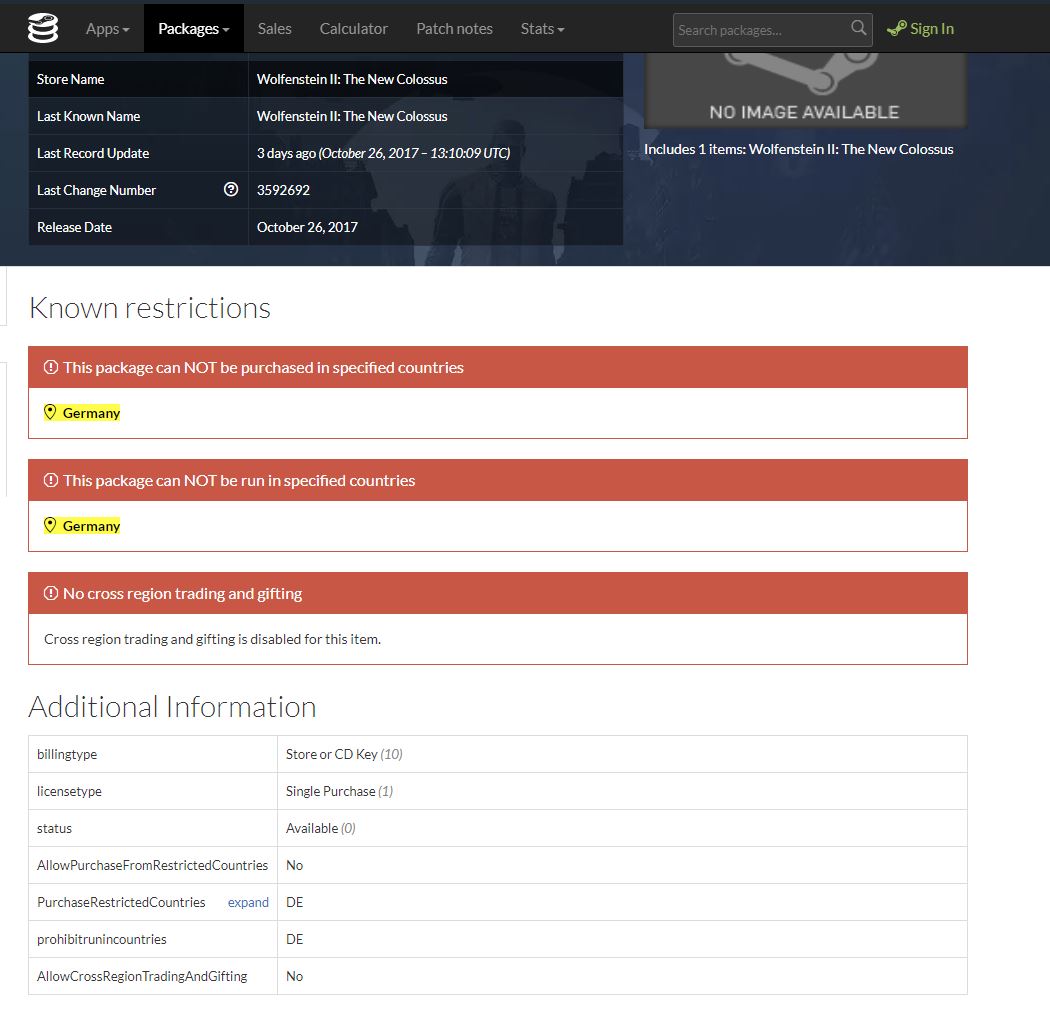Screen dimensions: 1050x1014
Task: Click the billingtype row label
Action: pyautogui.click(x=67, y=754)
